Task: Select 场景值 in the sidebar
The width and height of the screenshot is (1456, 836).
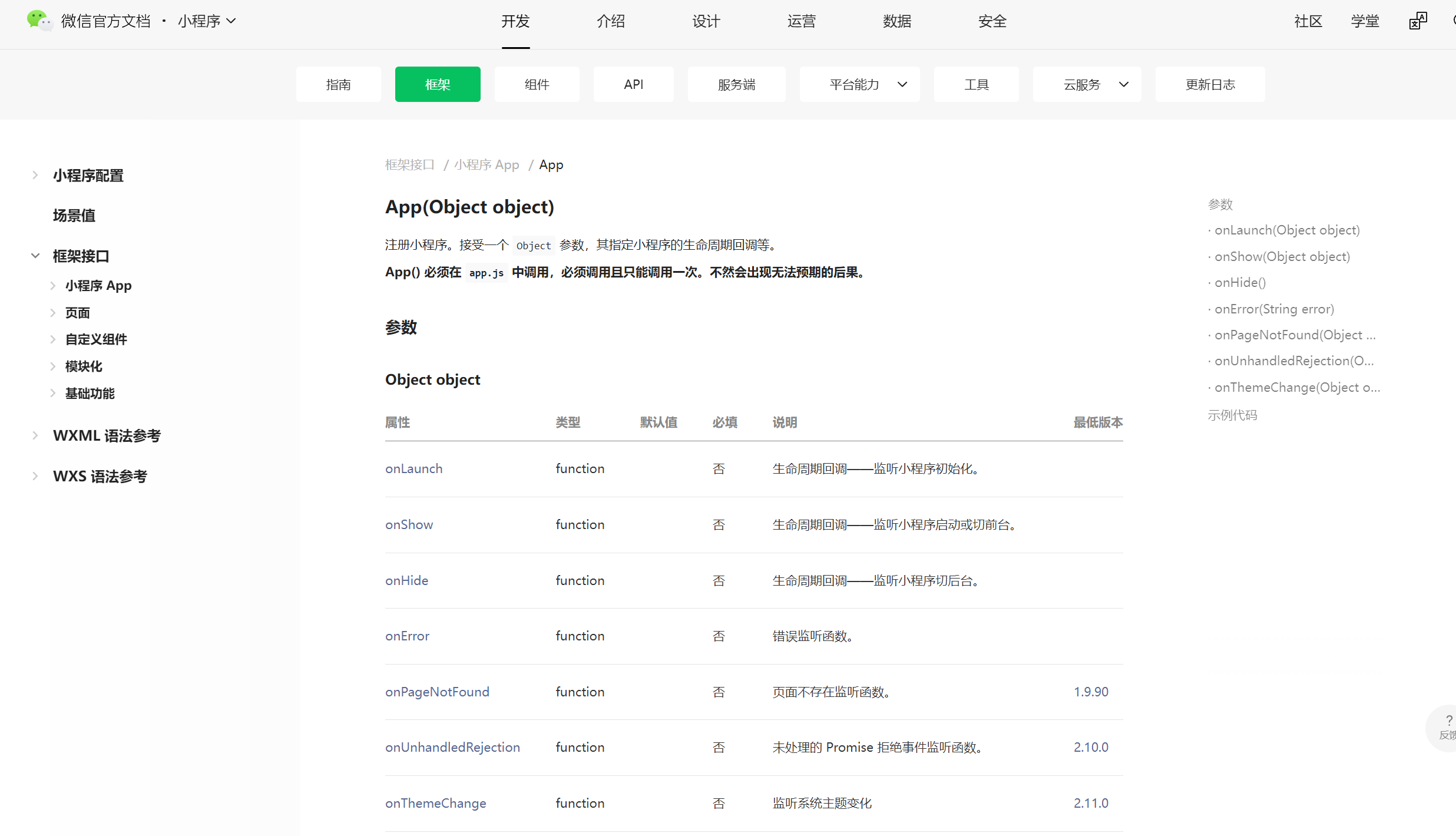Action: [x=74, y=216]
